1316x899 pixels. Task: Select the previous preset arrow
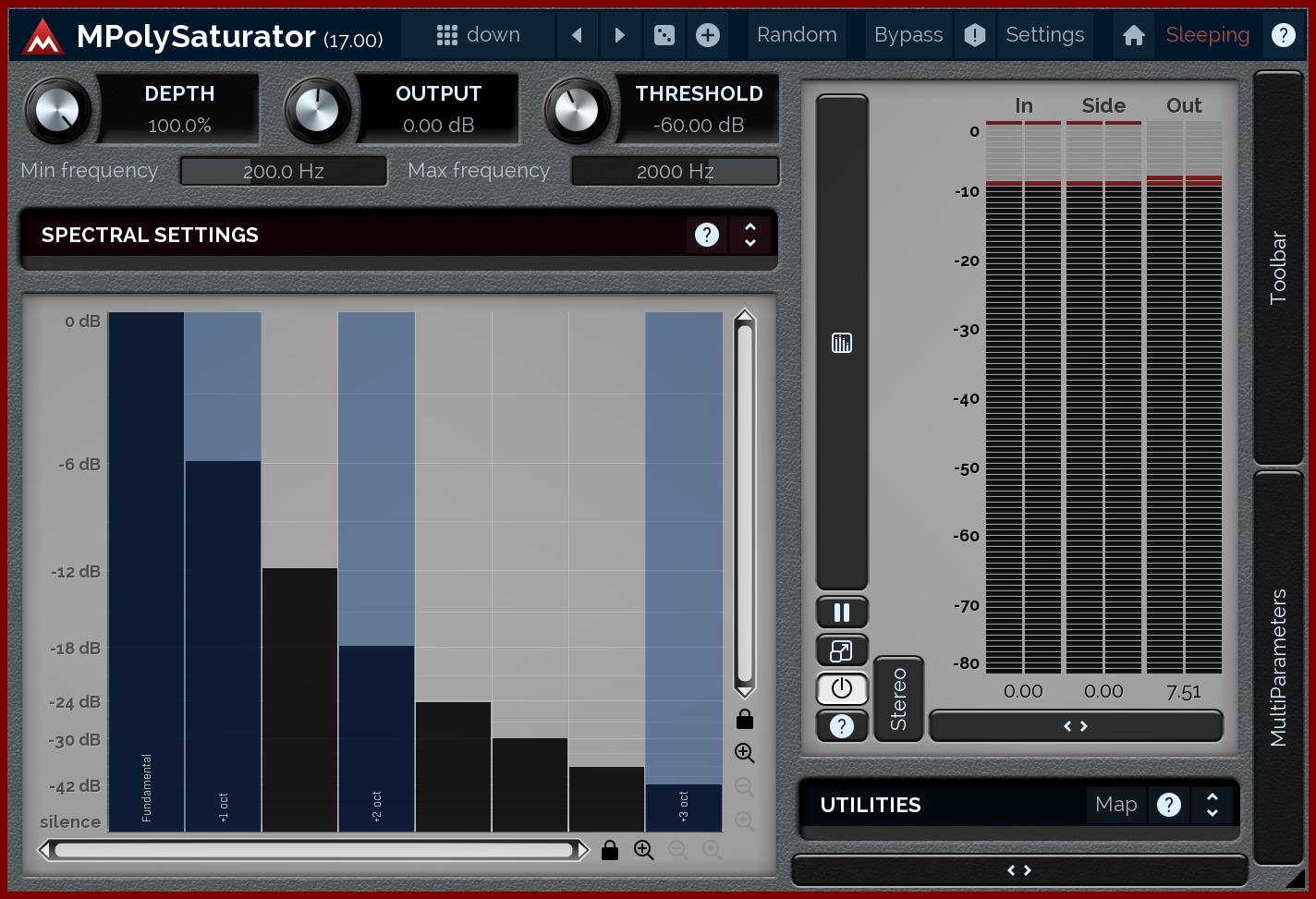coord(578,35)
